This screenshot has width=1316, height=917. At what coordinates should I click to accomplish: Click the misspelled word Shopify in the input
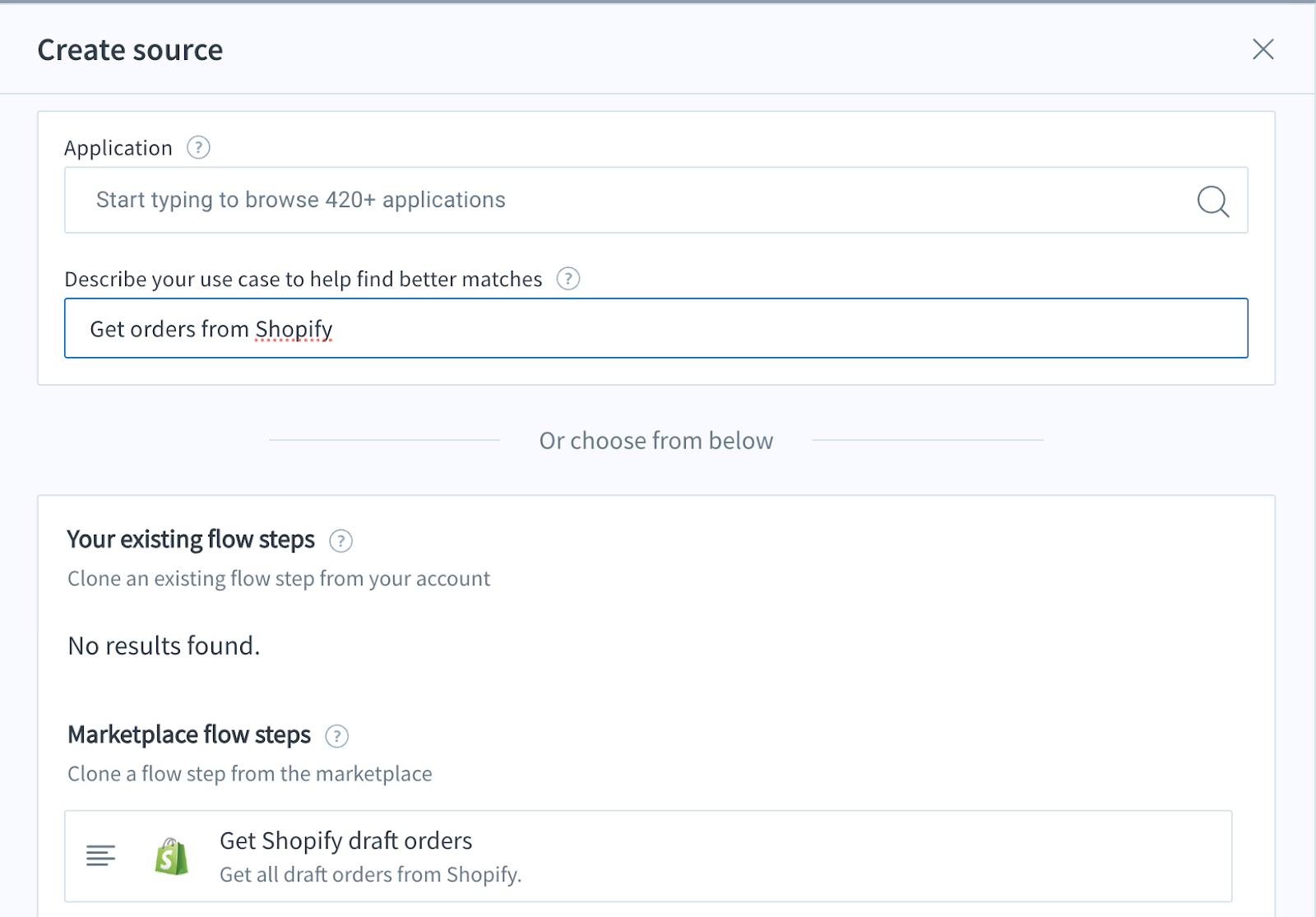[293, 328]
